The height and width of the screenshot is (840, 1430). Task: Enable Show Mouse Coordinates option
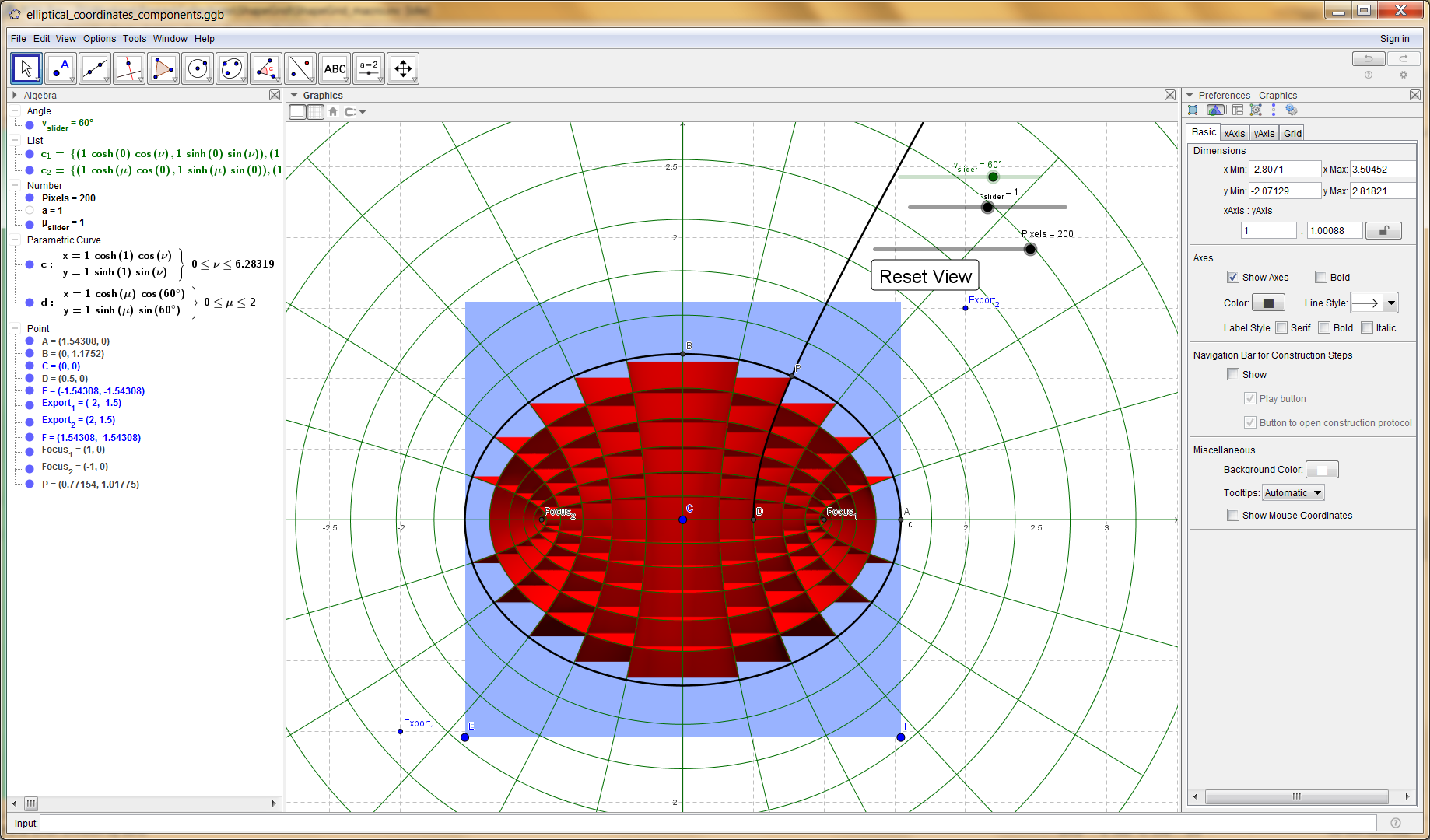(x=1233, y=516)
